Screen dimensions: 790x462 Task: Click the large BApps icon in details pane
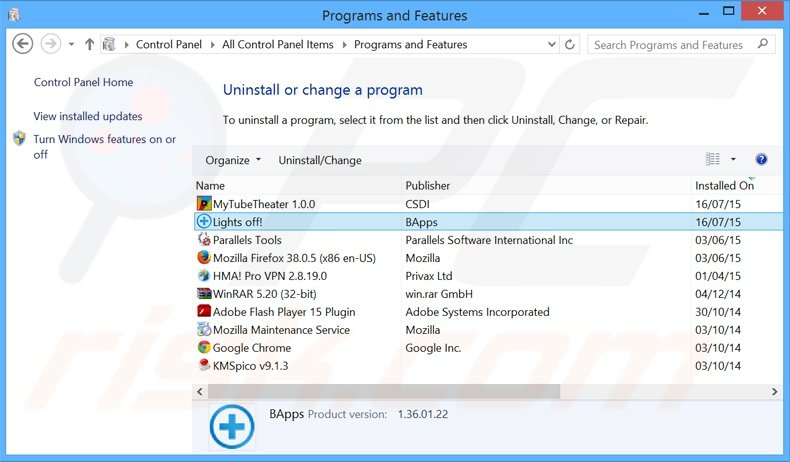pyautogui.click(x=232, y=426)
